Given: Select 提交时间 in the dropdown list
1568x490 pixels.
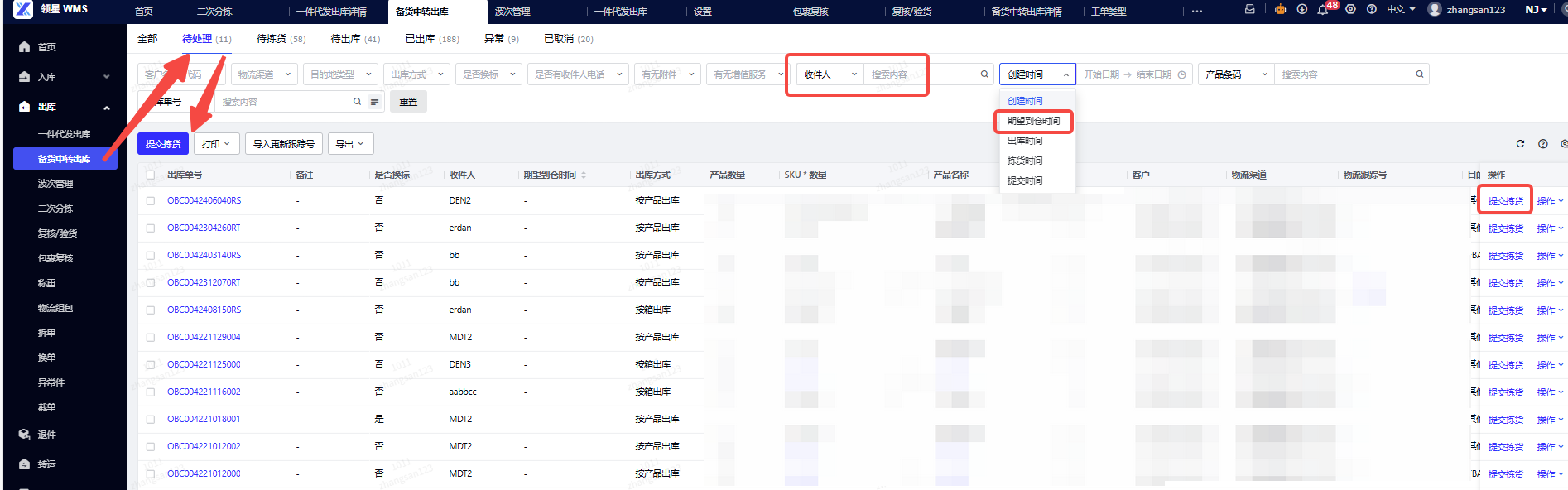Looking at the screenshot, I should 1037,180.
